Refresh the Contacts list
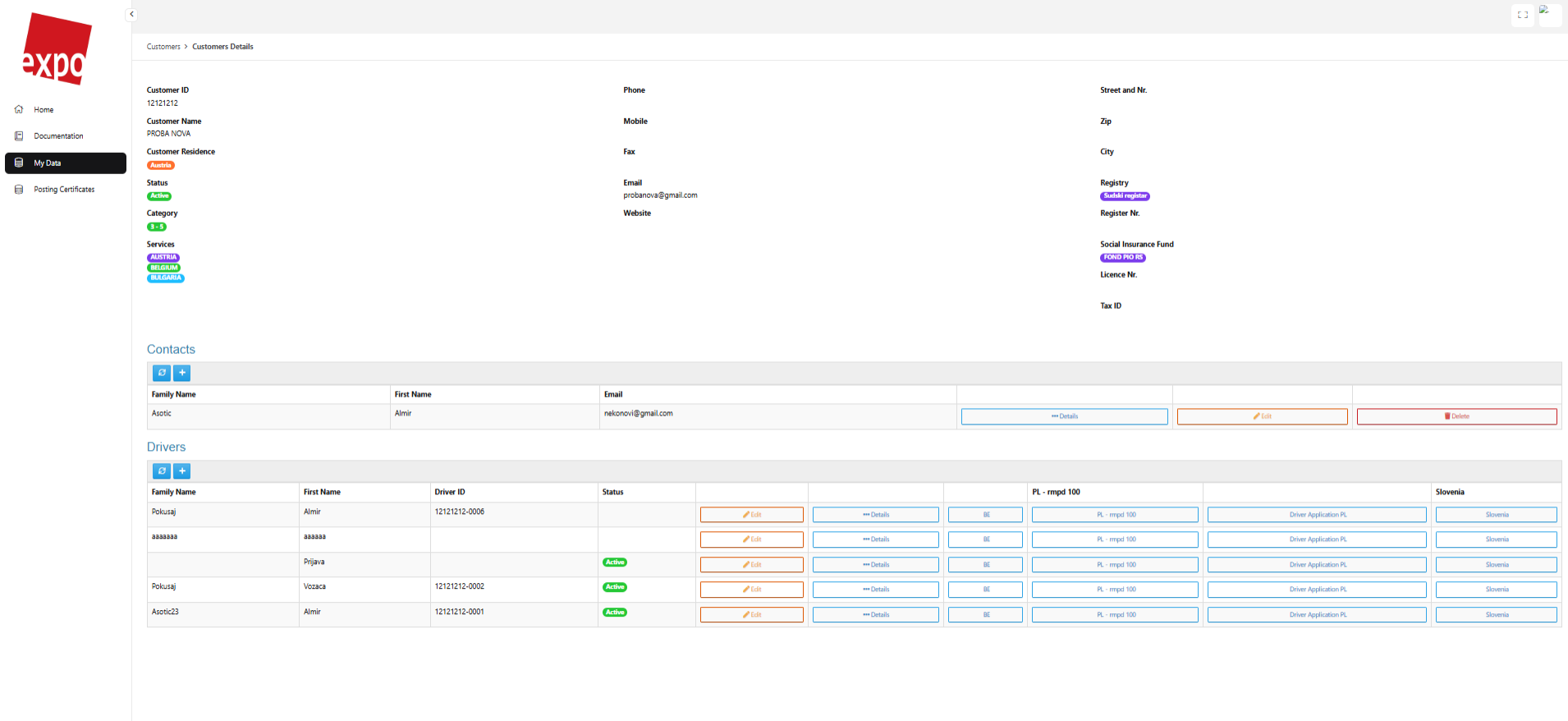This screenshot has height=721, width=1568. pos(162,373)
